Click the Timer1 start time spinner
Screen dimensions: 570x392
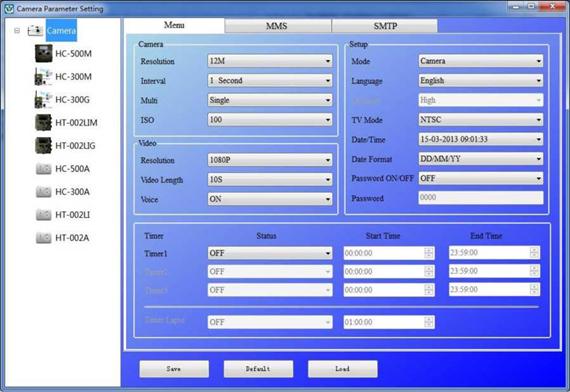(x=429, y=253)
